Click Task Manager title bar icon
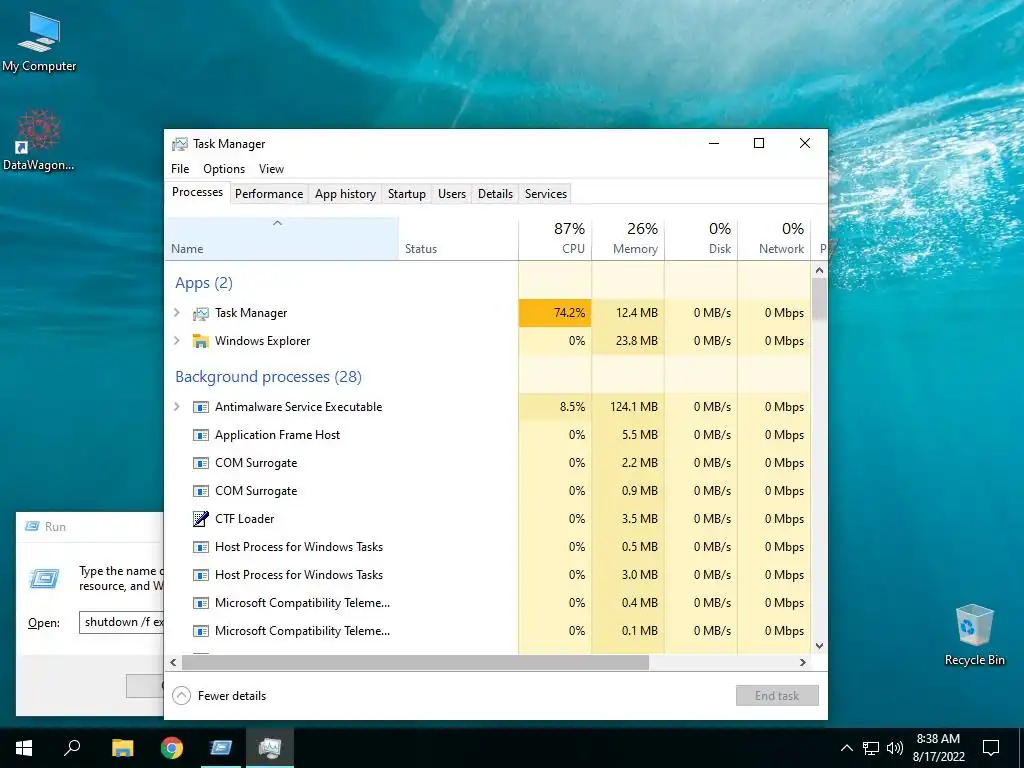1024x768 pixels. click(180, 144)
